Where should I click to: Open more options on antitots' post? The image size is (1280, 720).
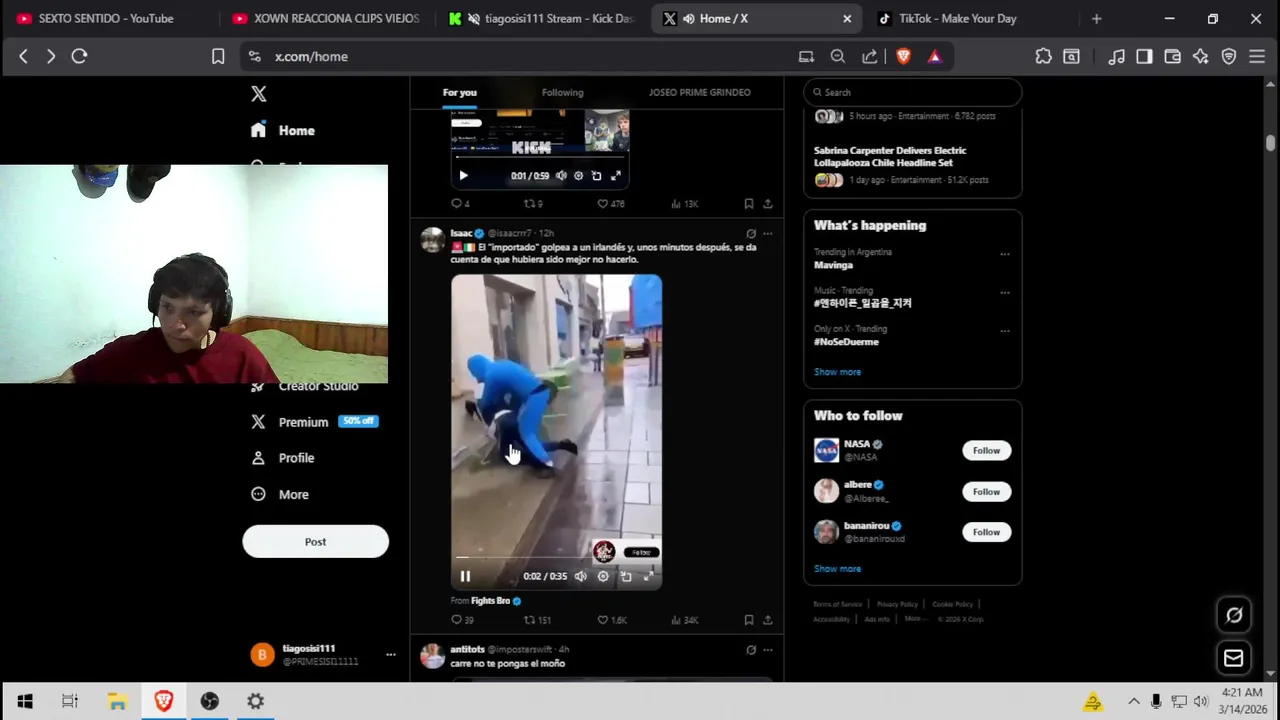pos(767,650)
